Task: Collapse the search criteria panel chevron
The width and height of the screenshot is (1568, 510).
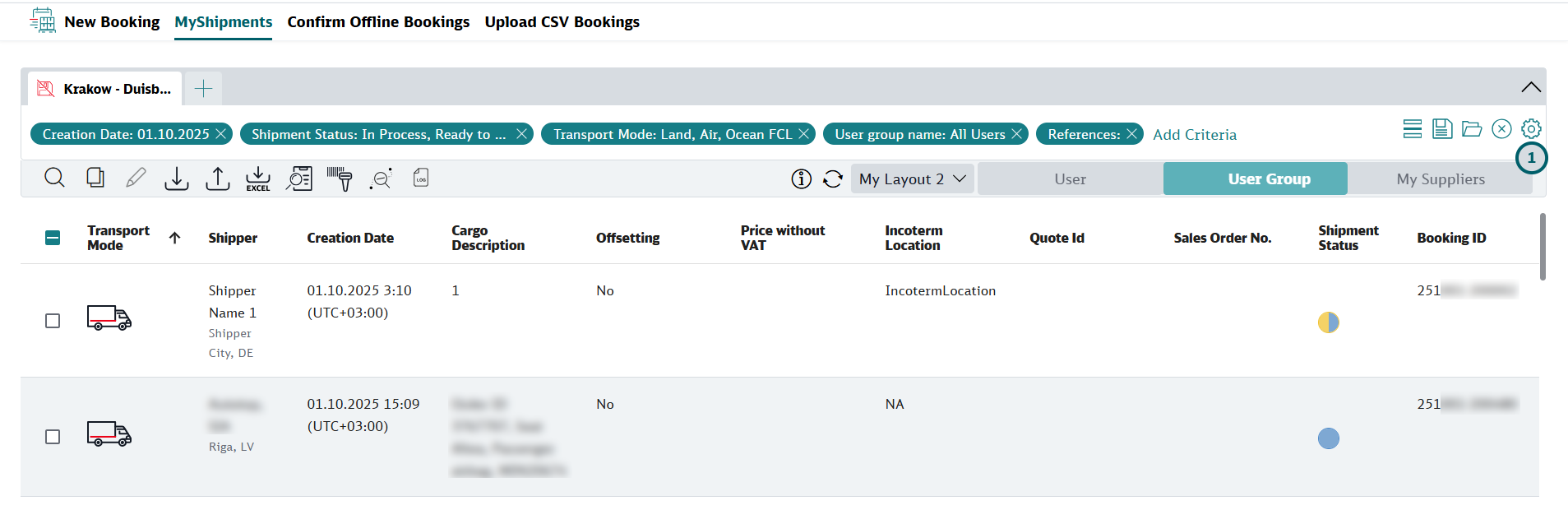Action: click(1530, 87)
